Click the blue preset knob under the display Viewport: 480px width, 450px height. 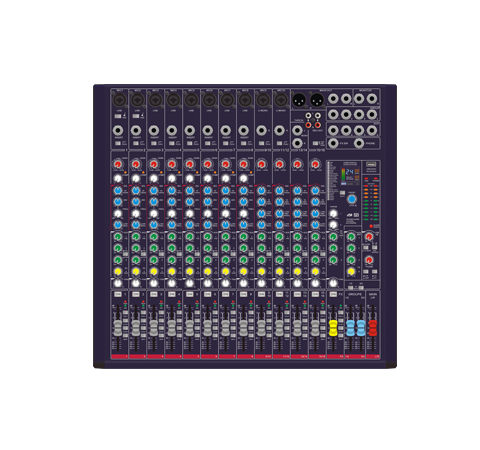click(352, 199)
